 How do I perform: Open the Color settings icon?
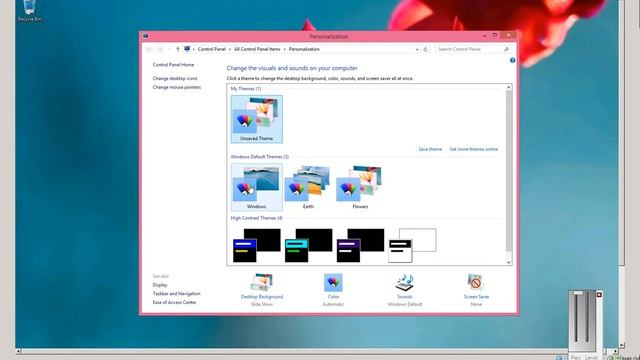point(333,282)
